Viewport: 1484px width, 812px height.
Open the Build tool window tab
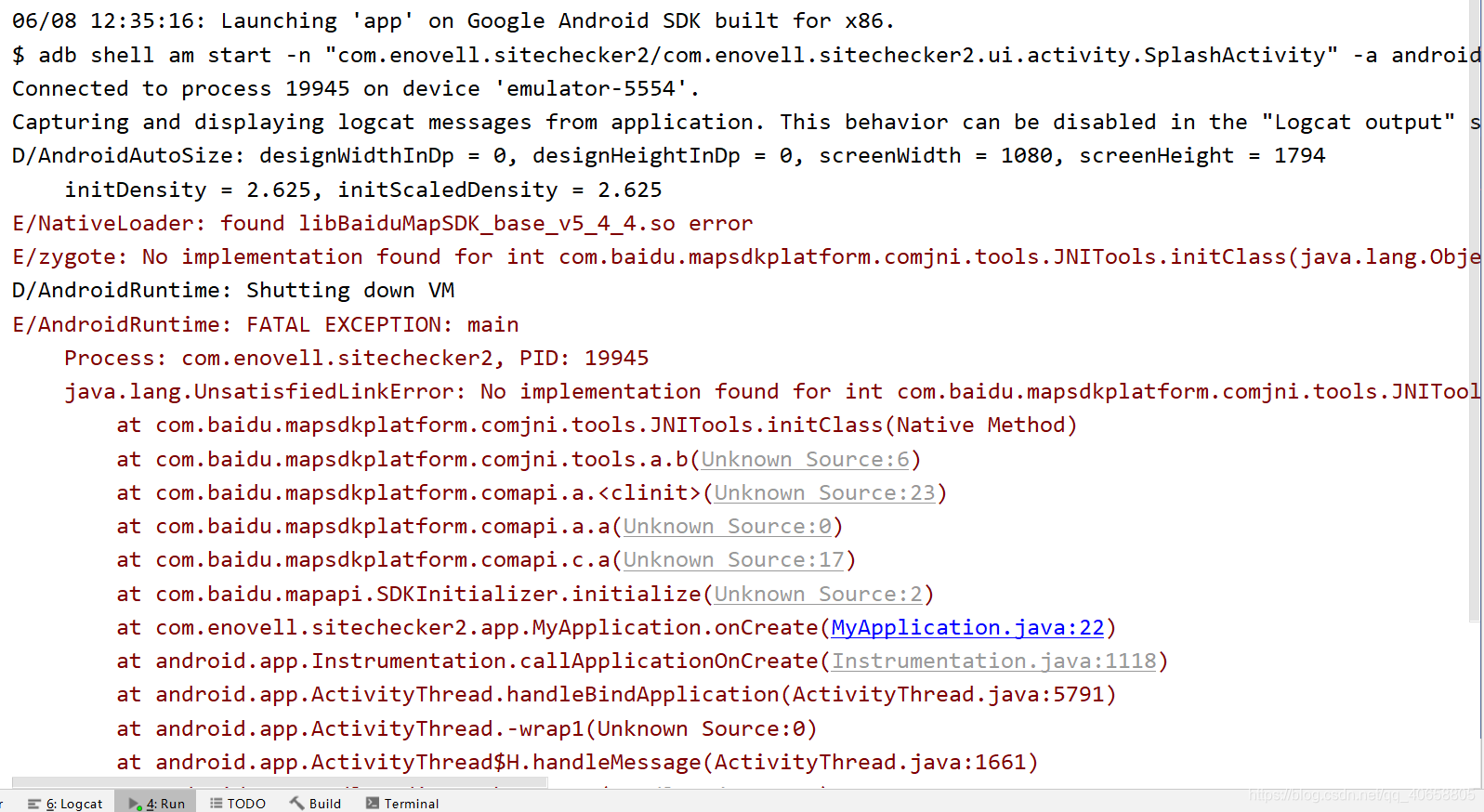tap(315, 803)
